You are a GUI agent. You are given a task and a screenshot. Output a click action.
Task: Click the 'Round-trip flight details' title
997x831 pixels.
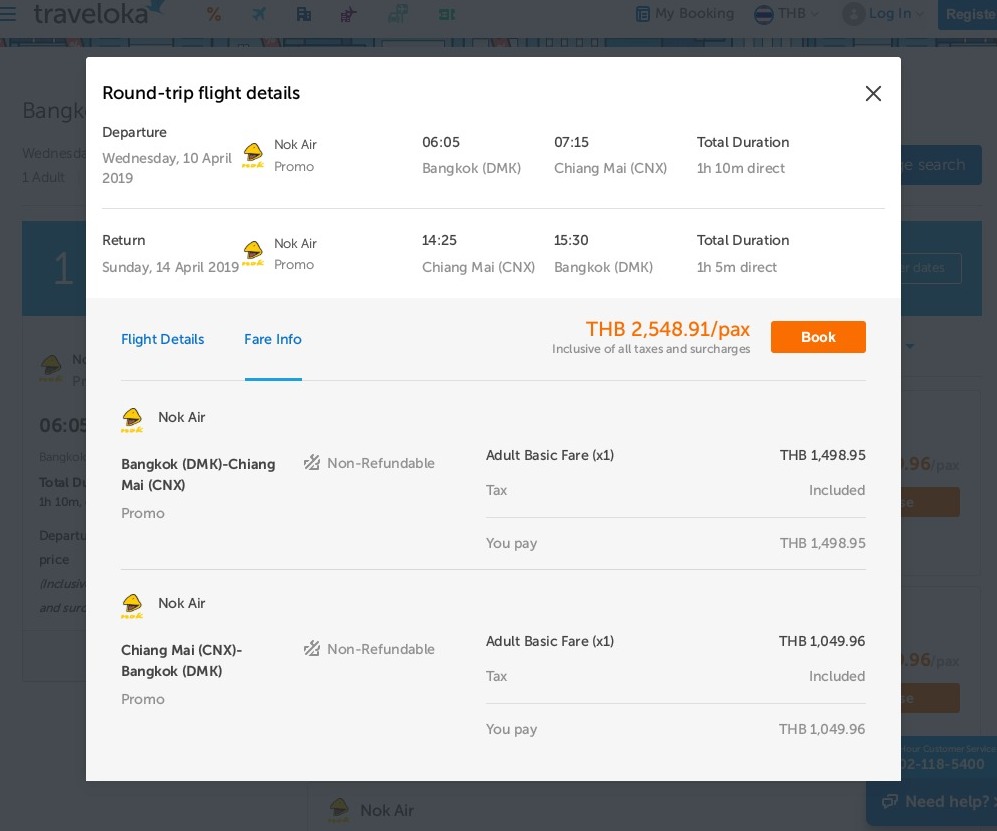201,93
